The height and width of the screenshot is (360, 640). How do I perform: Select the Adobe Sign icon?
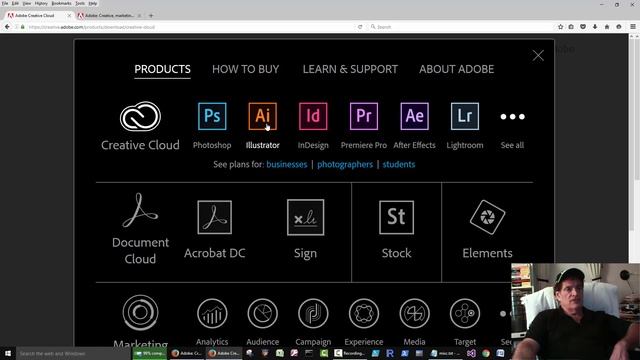click(x=305, y=217)
